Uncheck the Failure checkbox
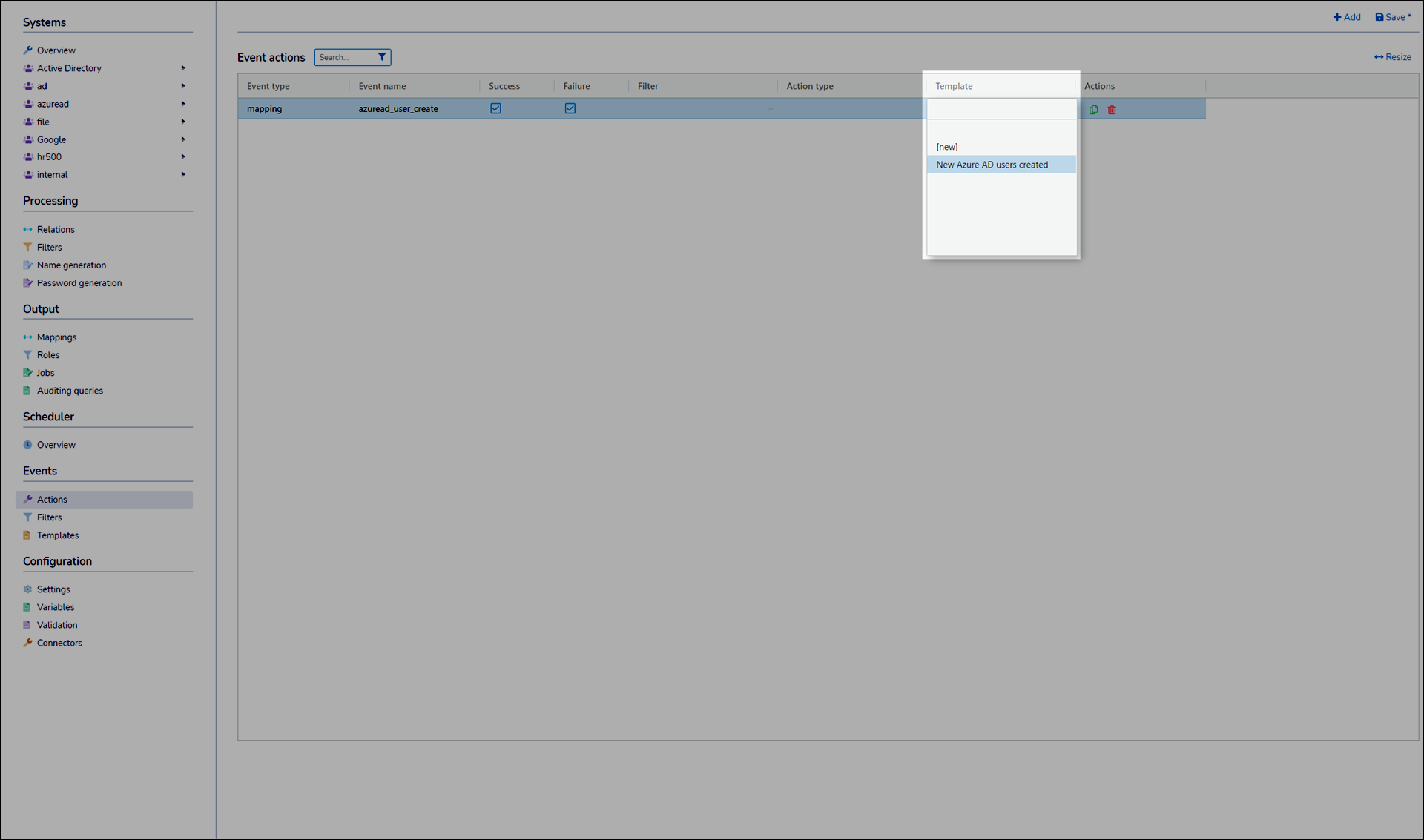Image resolution: width=1424 pixels, height=840 pixels. 570,108
